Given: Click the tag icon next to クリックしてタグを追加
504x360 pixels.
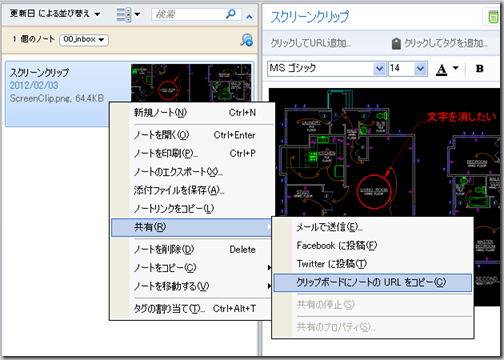Looking at the screenshot, I should [396, 44].
